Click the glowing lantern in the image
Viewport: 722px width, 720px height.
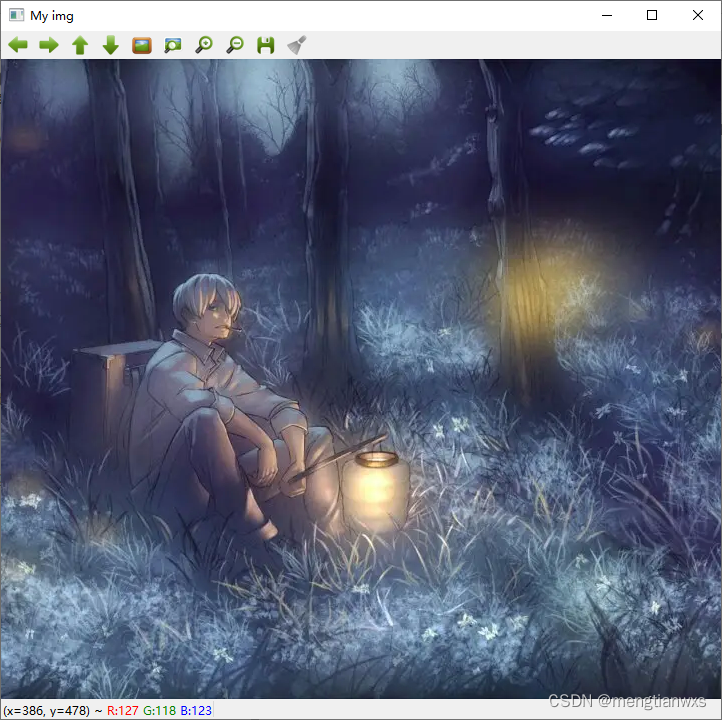374,489
